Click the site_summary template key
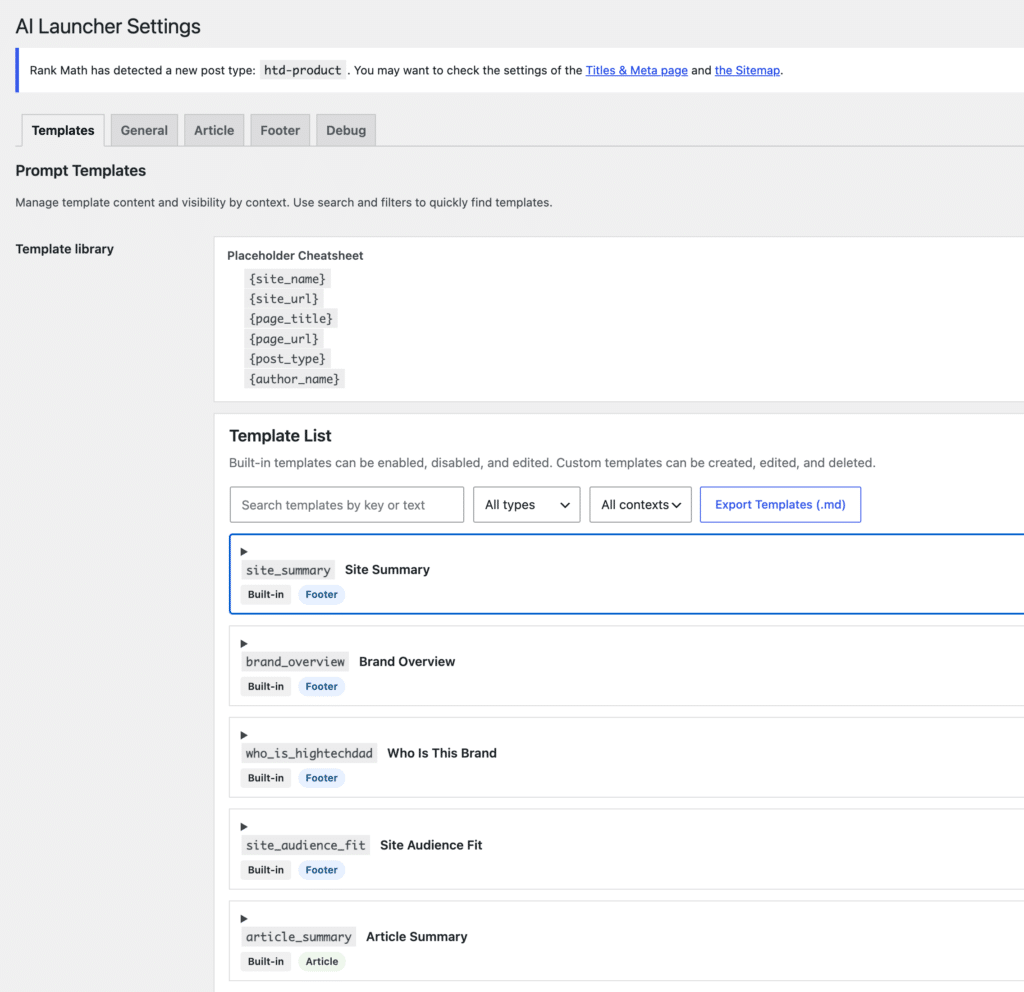Viewport: 1024px width, 992px height. click(288, 570)
